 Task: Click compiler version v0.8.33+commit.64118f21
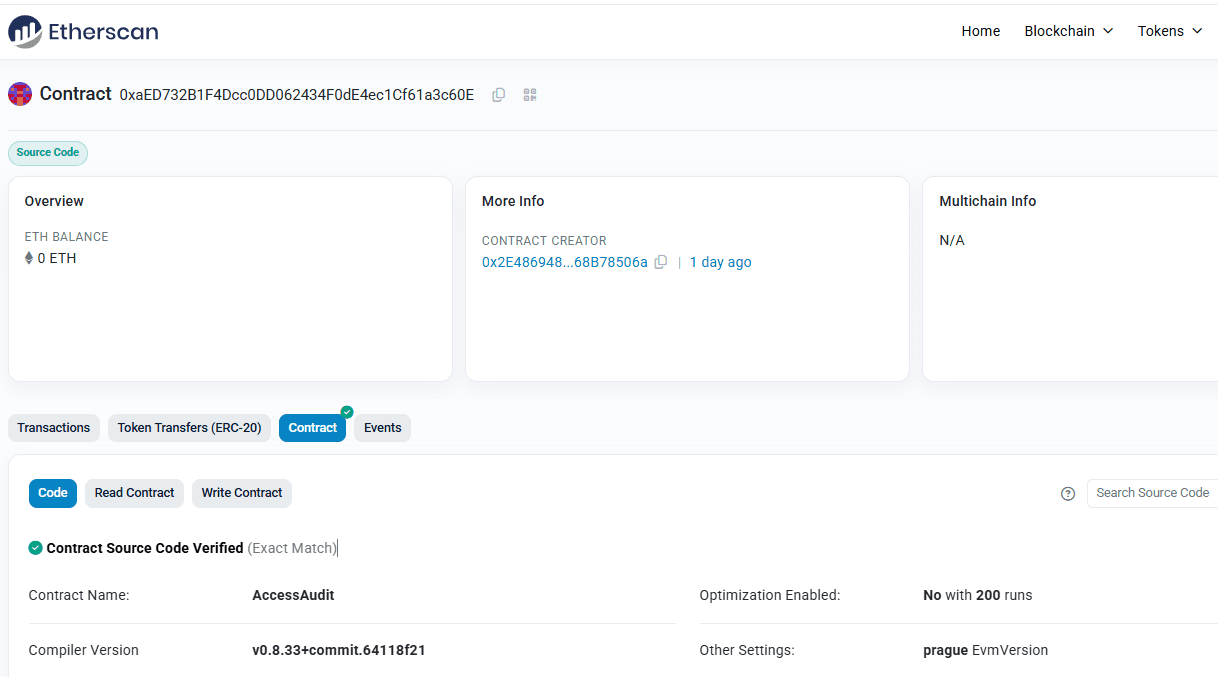pos(339,650)
